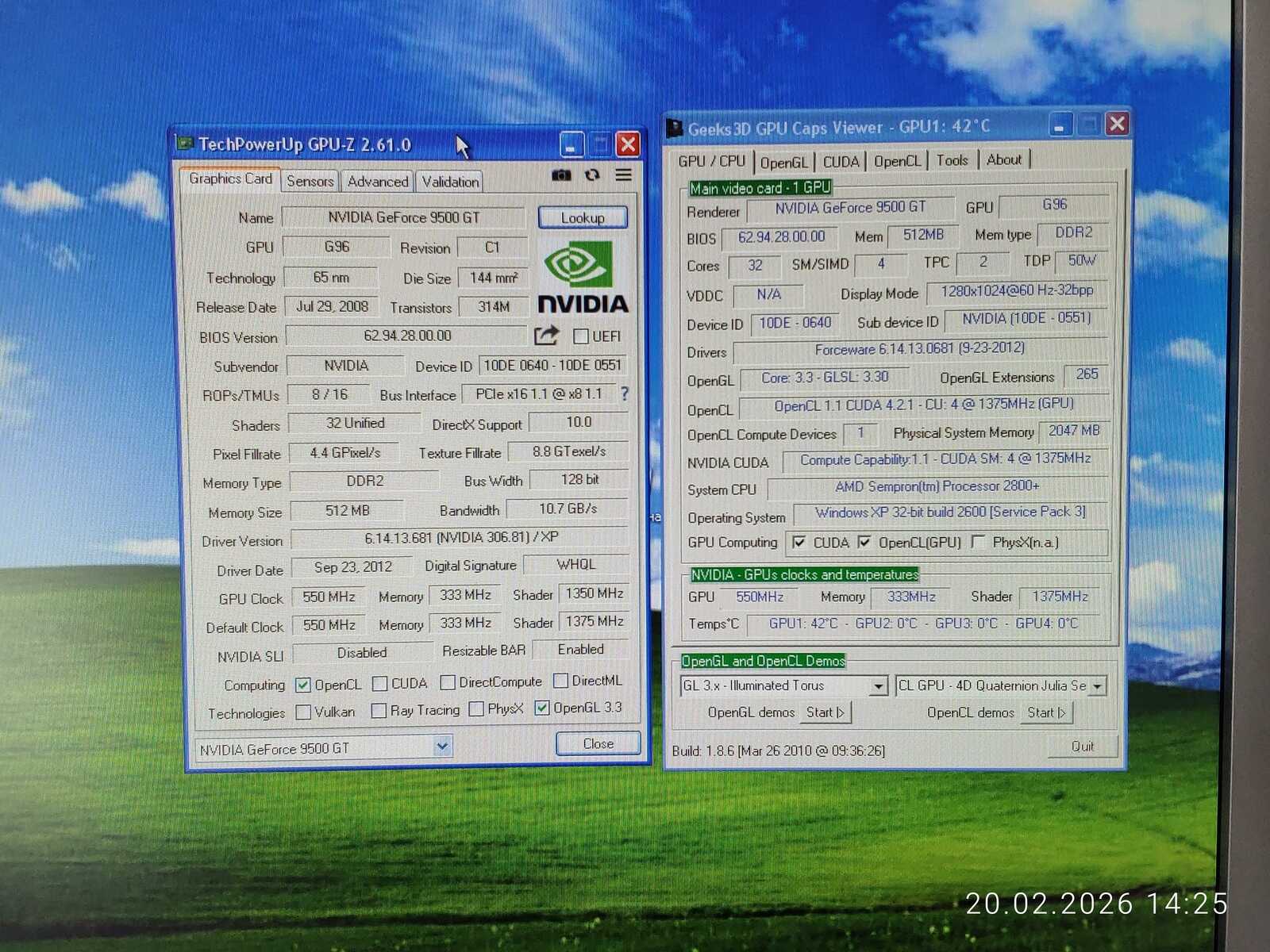Open the CUDA tab in GPU Caps Viewer
The image size is (1270, 952).
841,162
